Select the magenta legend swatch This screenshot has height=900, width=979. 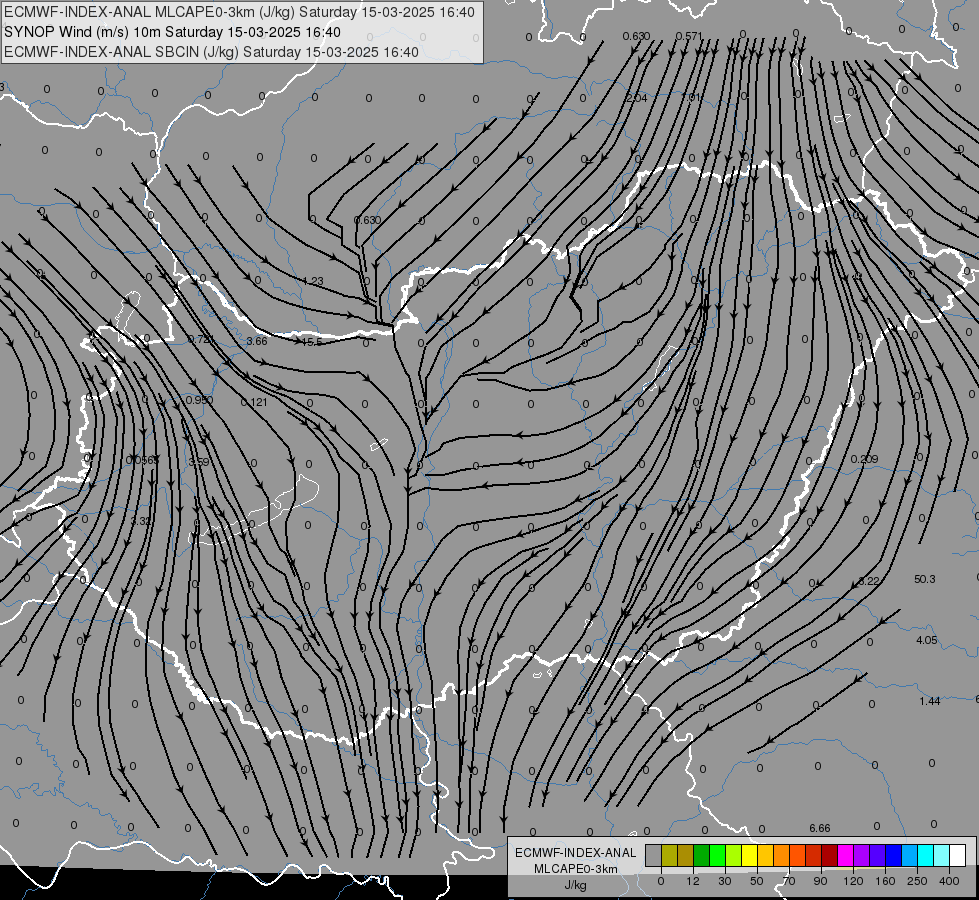(x=845, y=855)
